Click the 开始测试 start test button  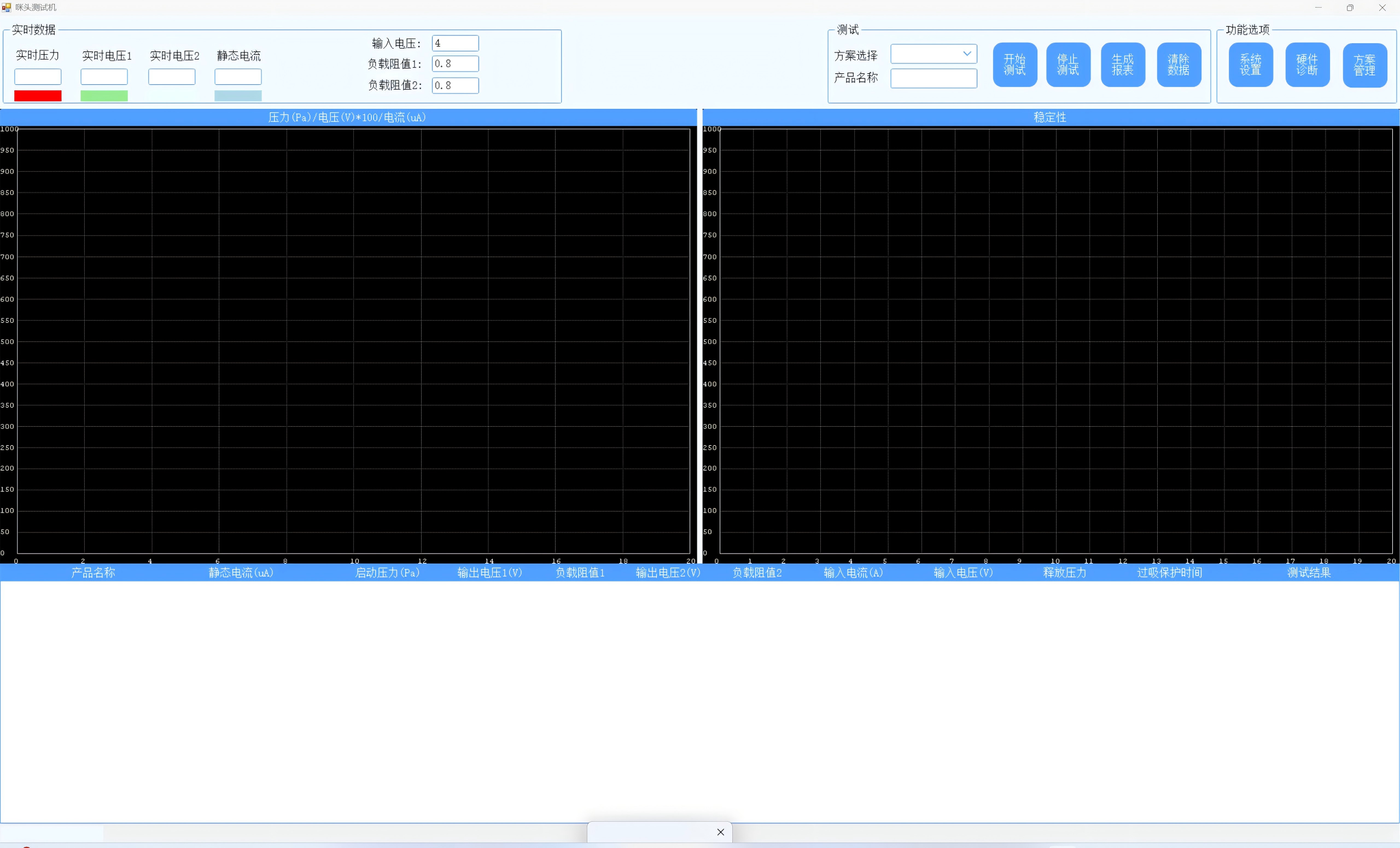pos(1015,65)
